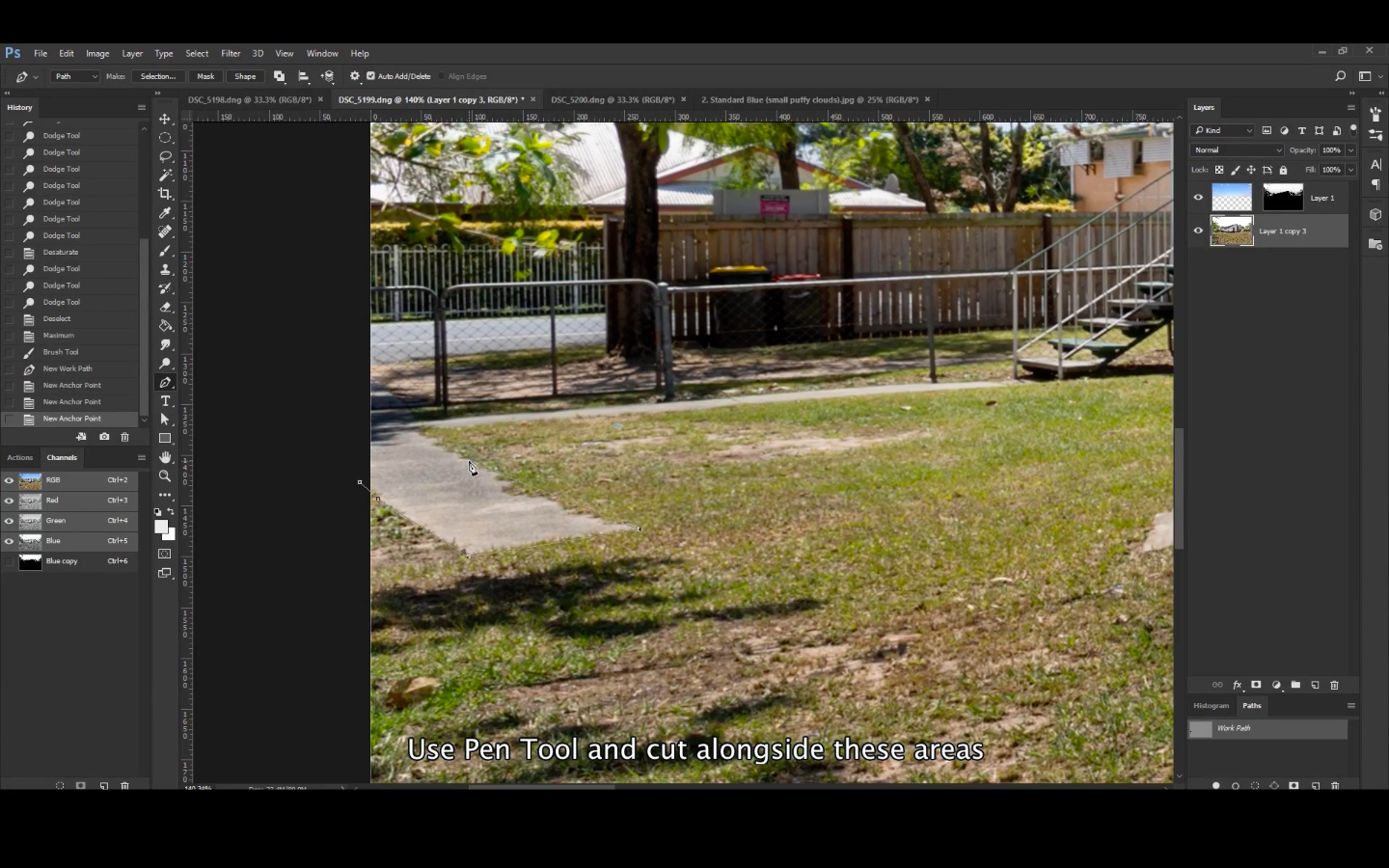
Task: Hide Layer 1 using its eye icon
Action: 1198,198
